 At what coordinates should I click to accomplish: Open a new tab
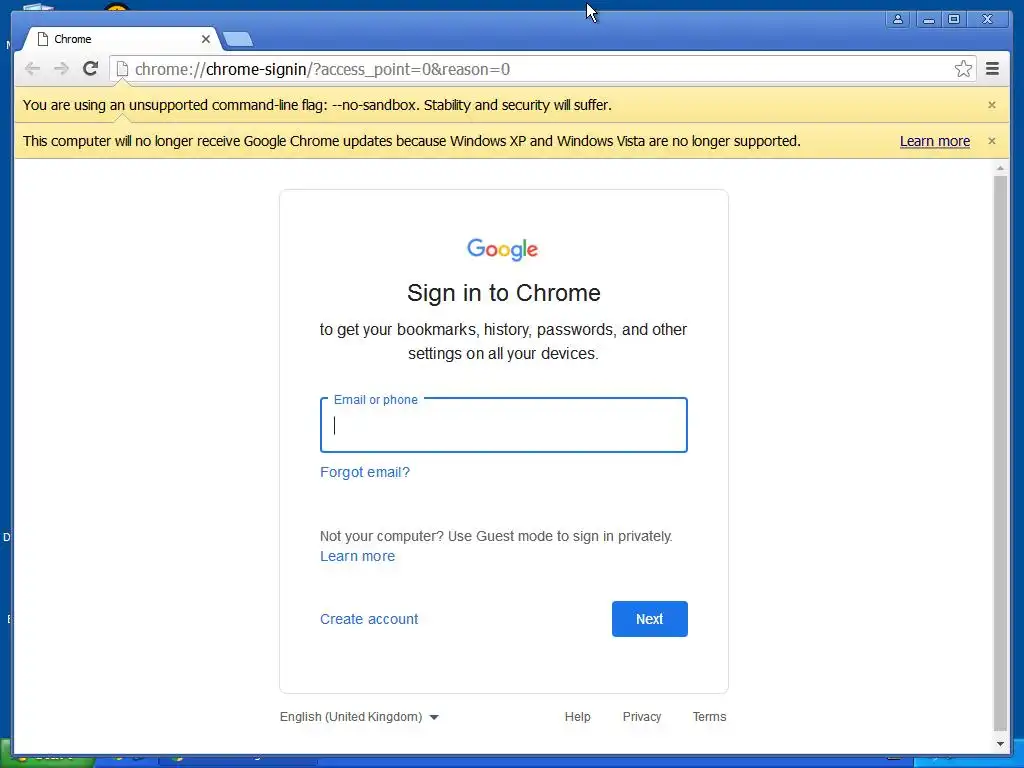[238, 40]
